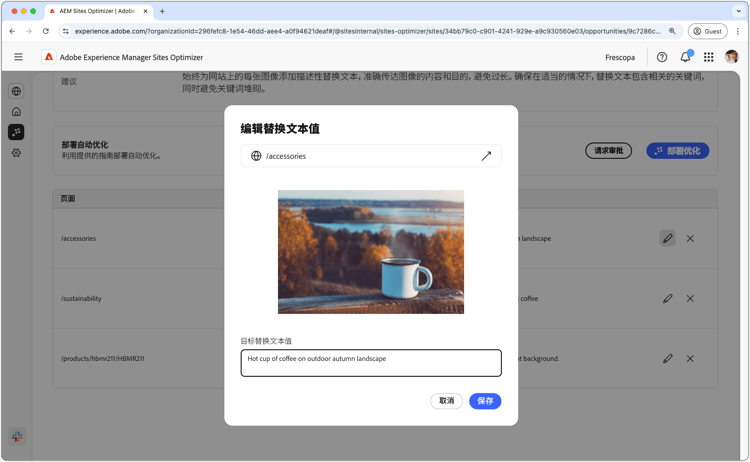
Task: Select the Frescopa organization name
Action: pyautogui.click(x=620, y=57)
